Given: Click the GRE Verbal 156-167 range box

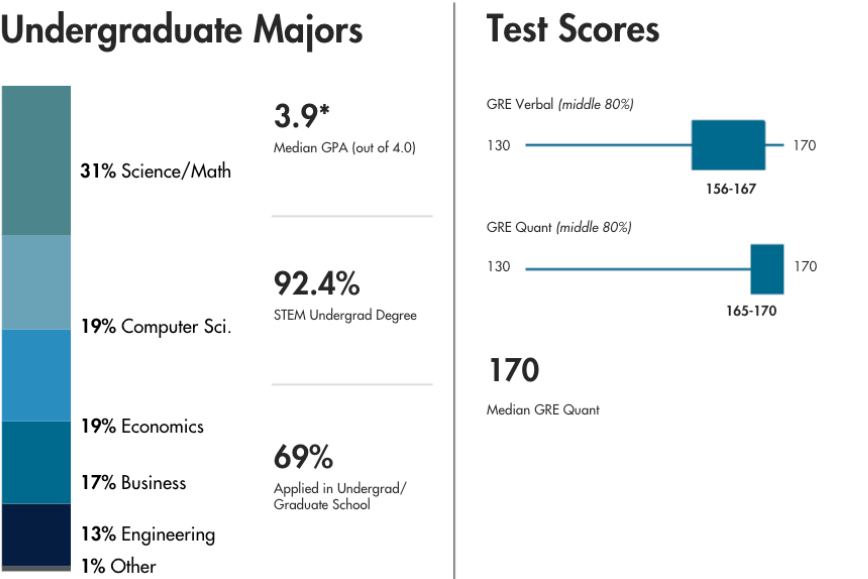Looking at the screenshot, I should pos(728,145).
